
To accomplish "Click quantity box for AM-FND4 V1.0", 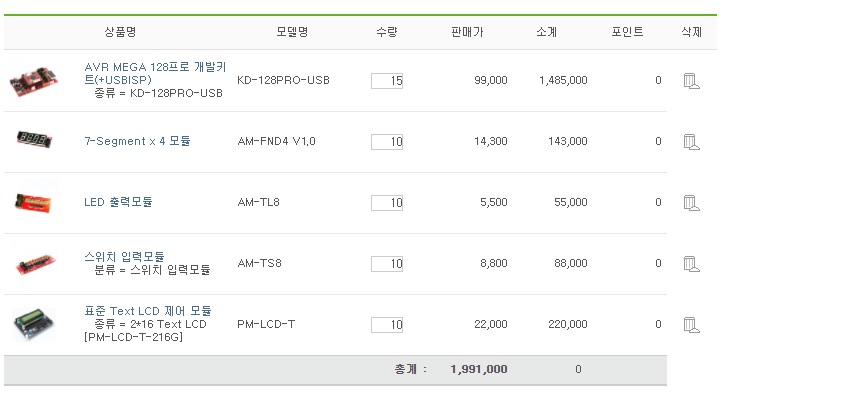I will pos(387,142).
